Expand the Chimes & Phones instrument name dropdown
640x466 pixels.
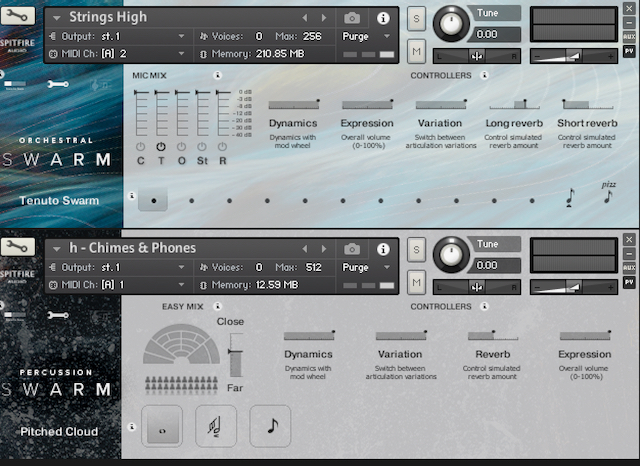click(x=57, y=249)
